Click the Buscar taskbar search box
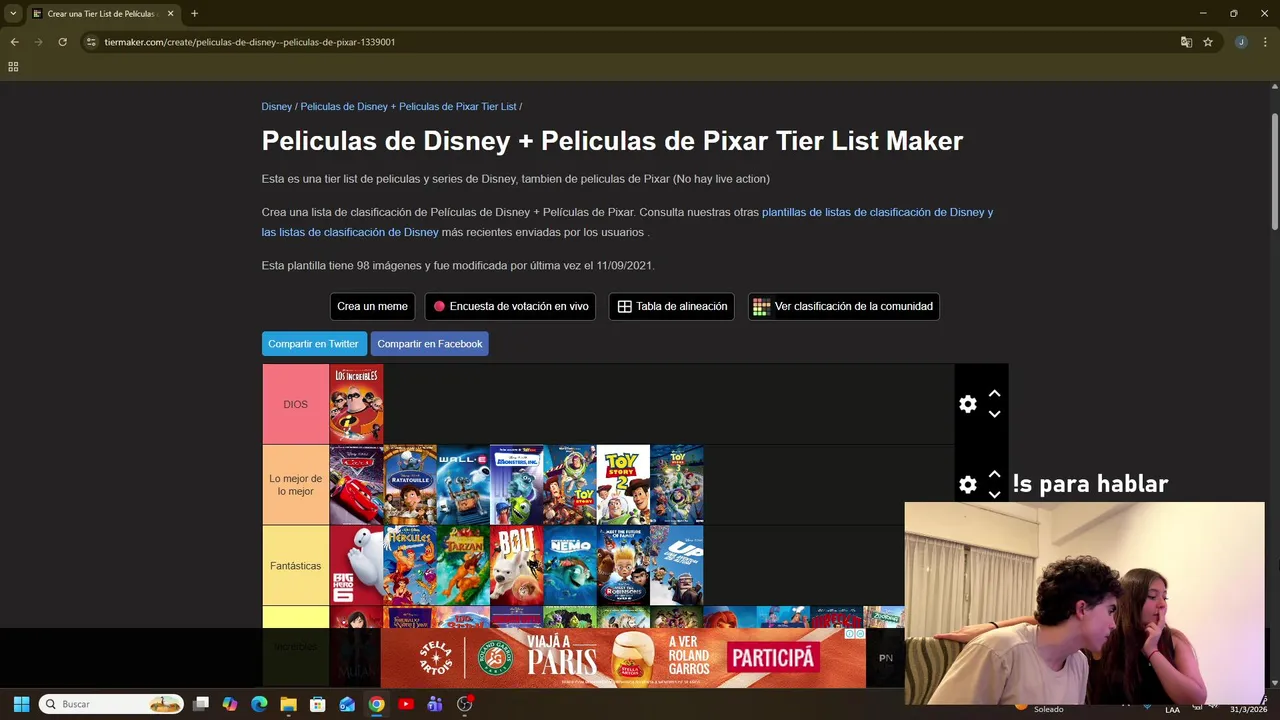The height and width of the screenshot is (720, 1280). click(111, 704)
